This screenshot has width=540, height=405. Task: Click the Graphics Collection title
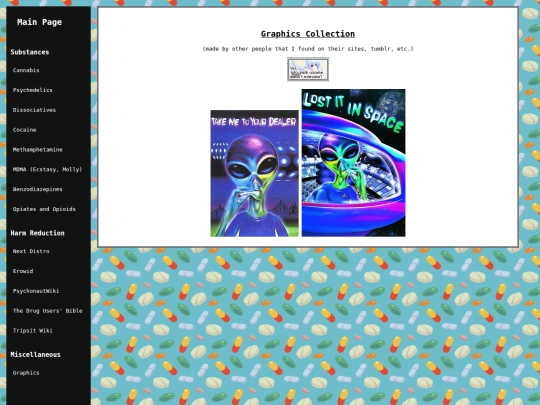tap(308, 34)
